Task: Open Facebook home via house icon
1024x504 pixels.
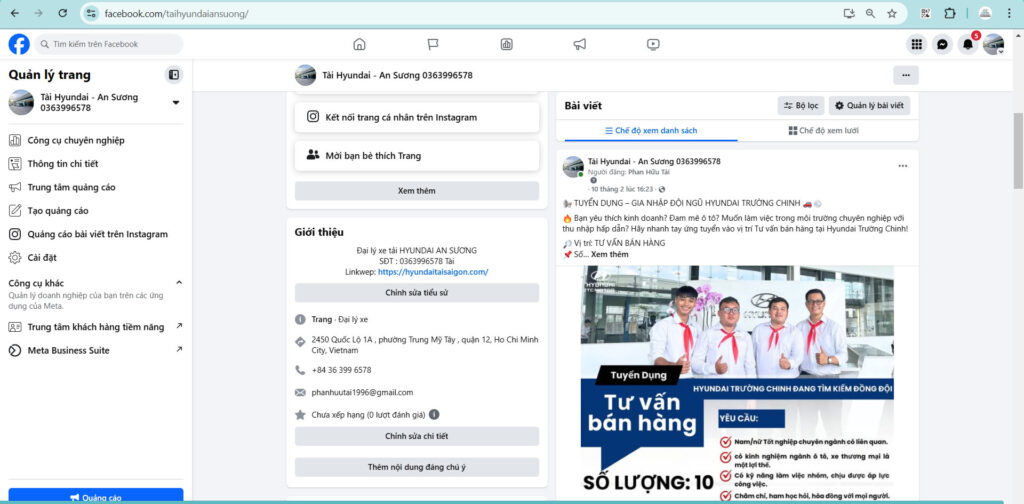Action: [359, 44]
